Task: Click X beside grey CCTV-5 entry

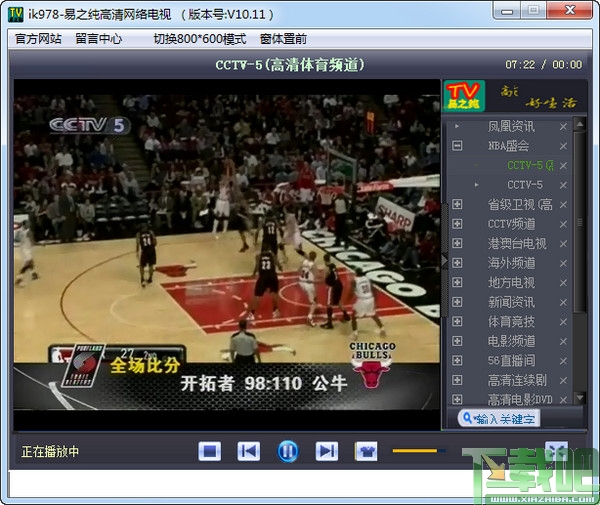Action: (x=563, y=185)
